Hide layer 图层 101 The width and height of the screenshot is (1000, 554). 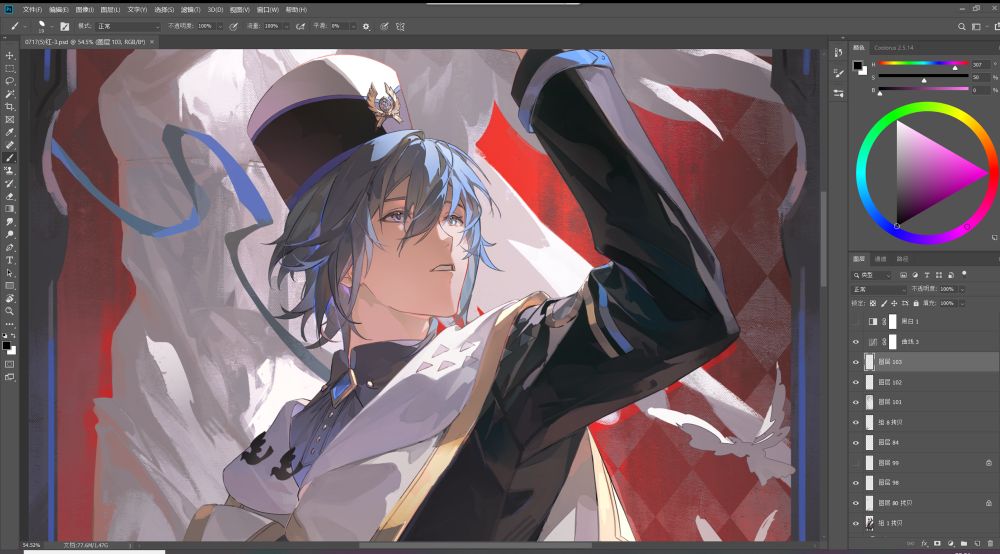[856, 402]
